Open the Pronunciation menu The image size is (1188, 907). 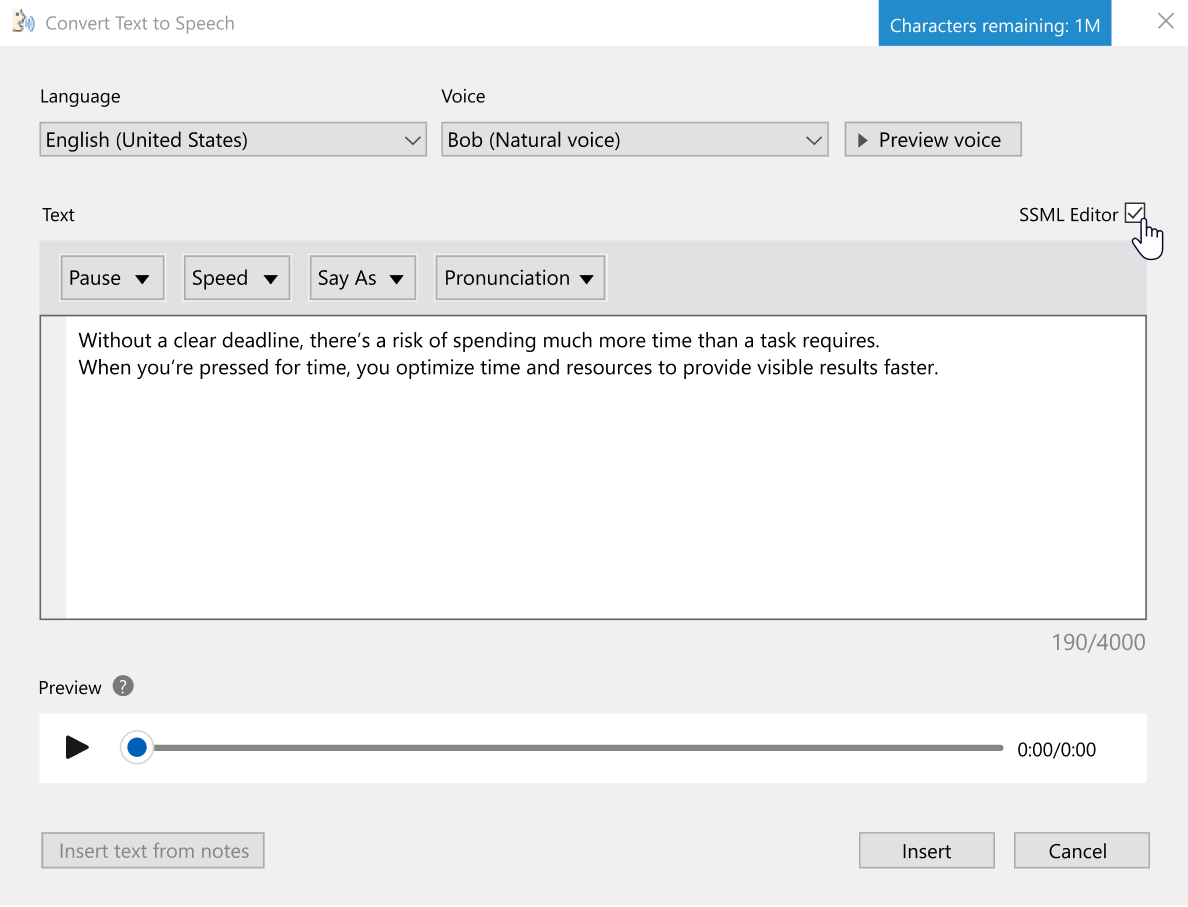tap(520, 278)
